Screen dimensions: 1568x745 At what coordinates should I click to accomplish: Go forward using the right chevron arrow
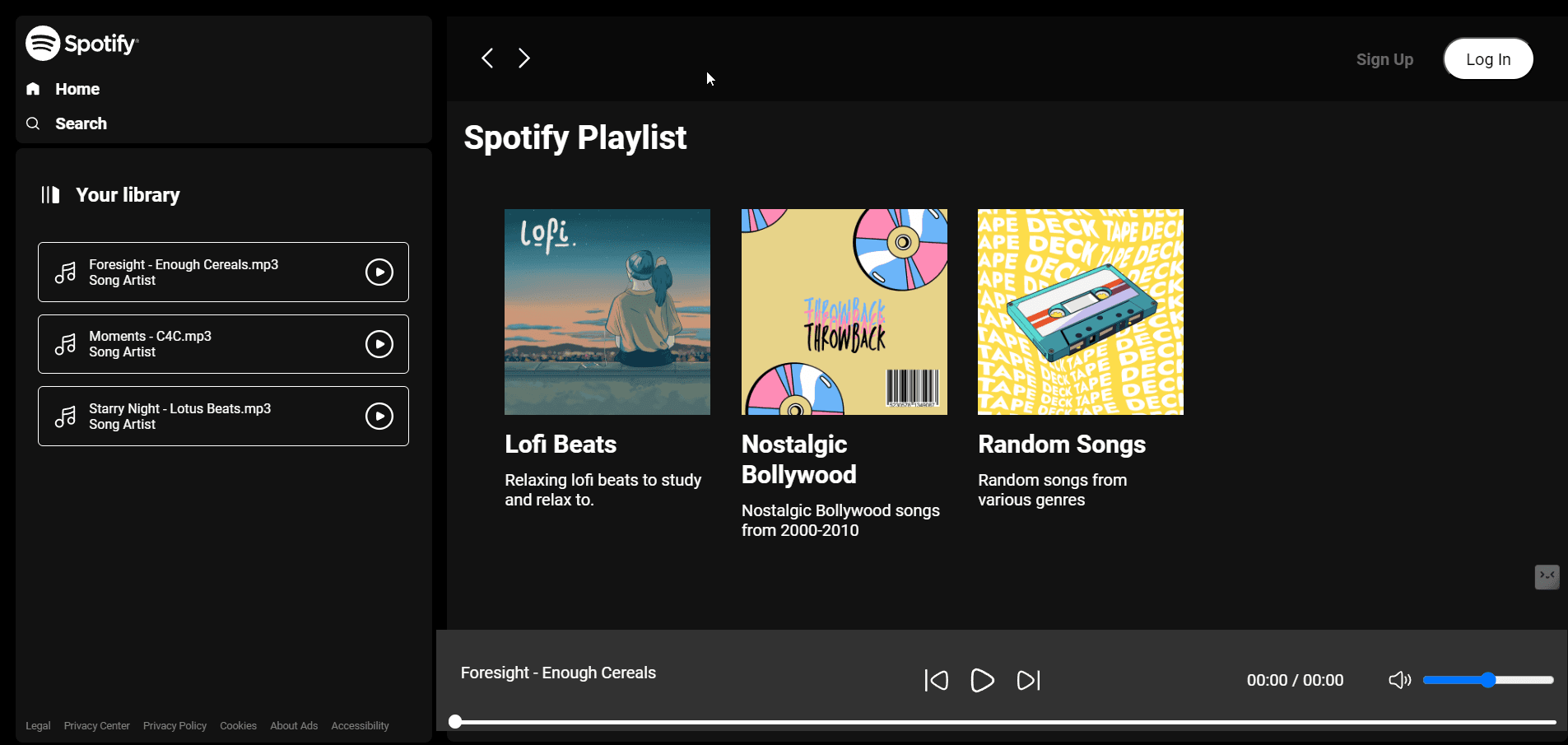click(524, 58)
